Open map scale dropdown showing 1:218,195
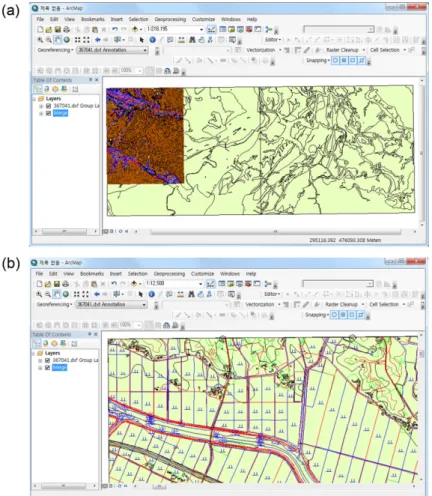 coord(201,29)
